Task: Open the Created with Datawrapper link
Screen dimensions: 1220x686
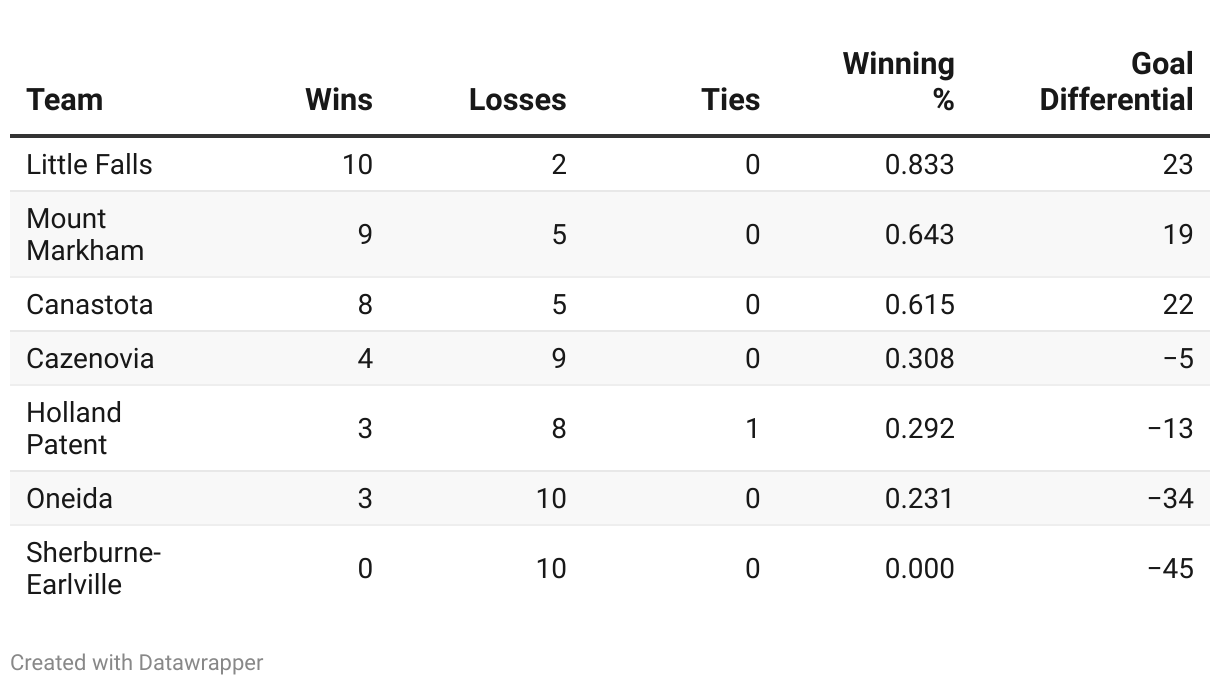Action: coord(137,662)
